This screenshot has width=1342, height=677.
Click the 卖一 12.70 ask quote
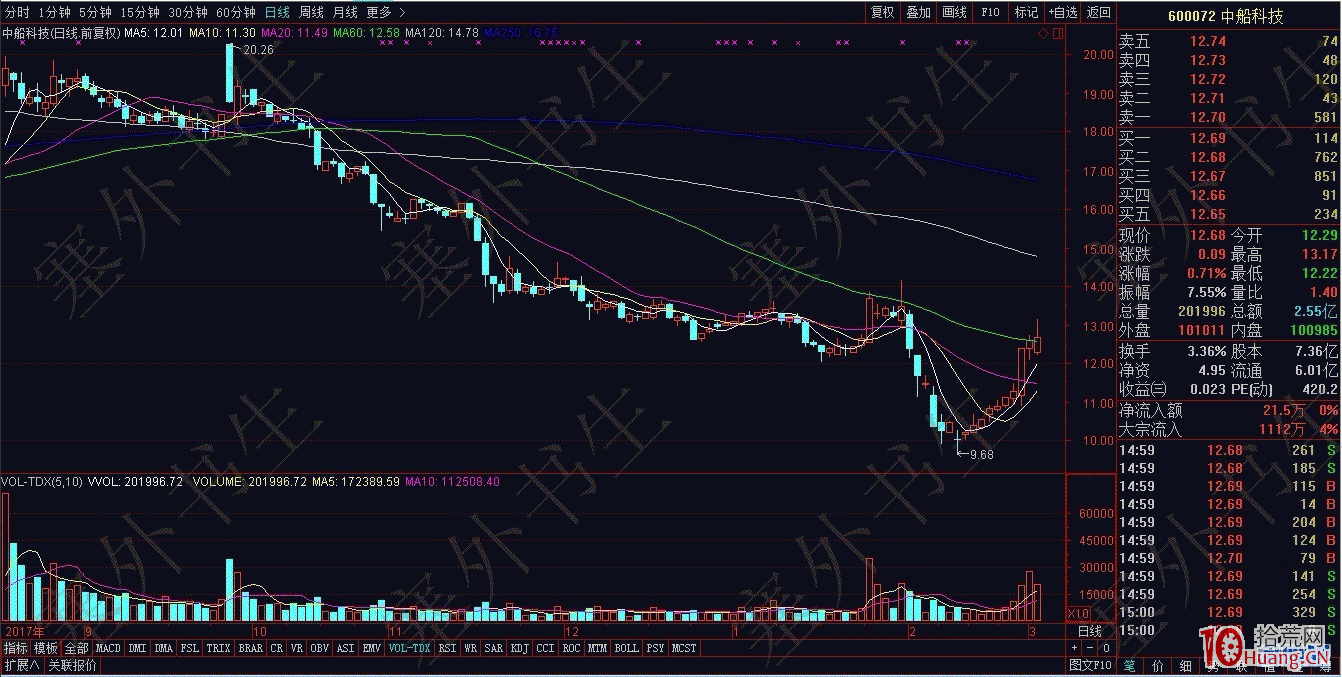(x=1228, y=117)
